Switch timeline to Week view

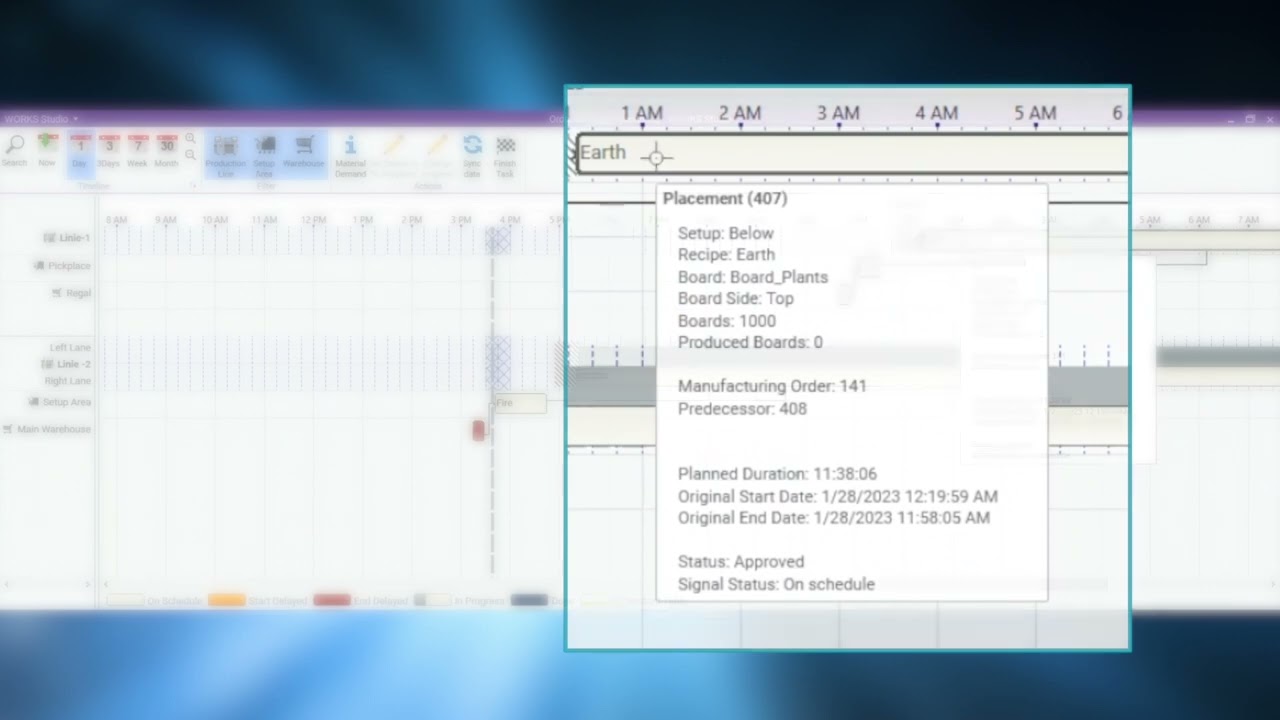point(137,150)
